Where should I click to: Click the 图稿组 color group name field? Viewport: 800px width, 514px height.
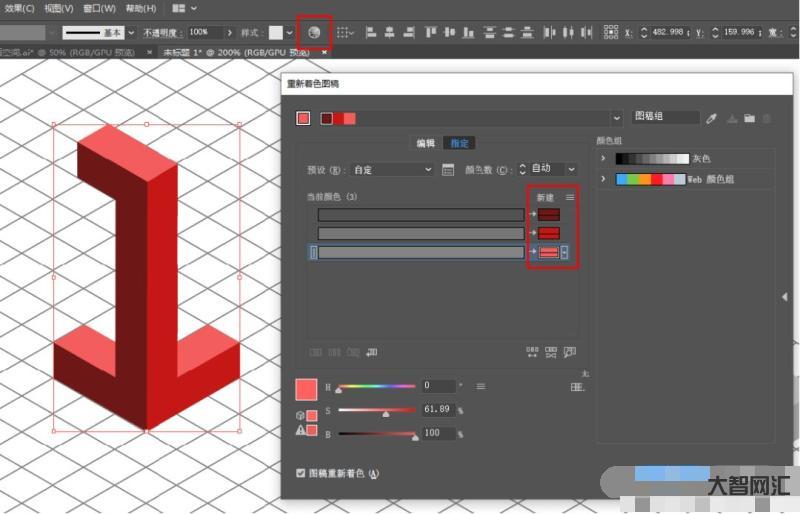pyautogui.click(x=665, y=117)
